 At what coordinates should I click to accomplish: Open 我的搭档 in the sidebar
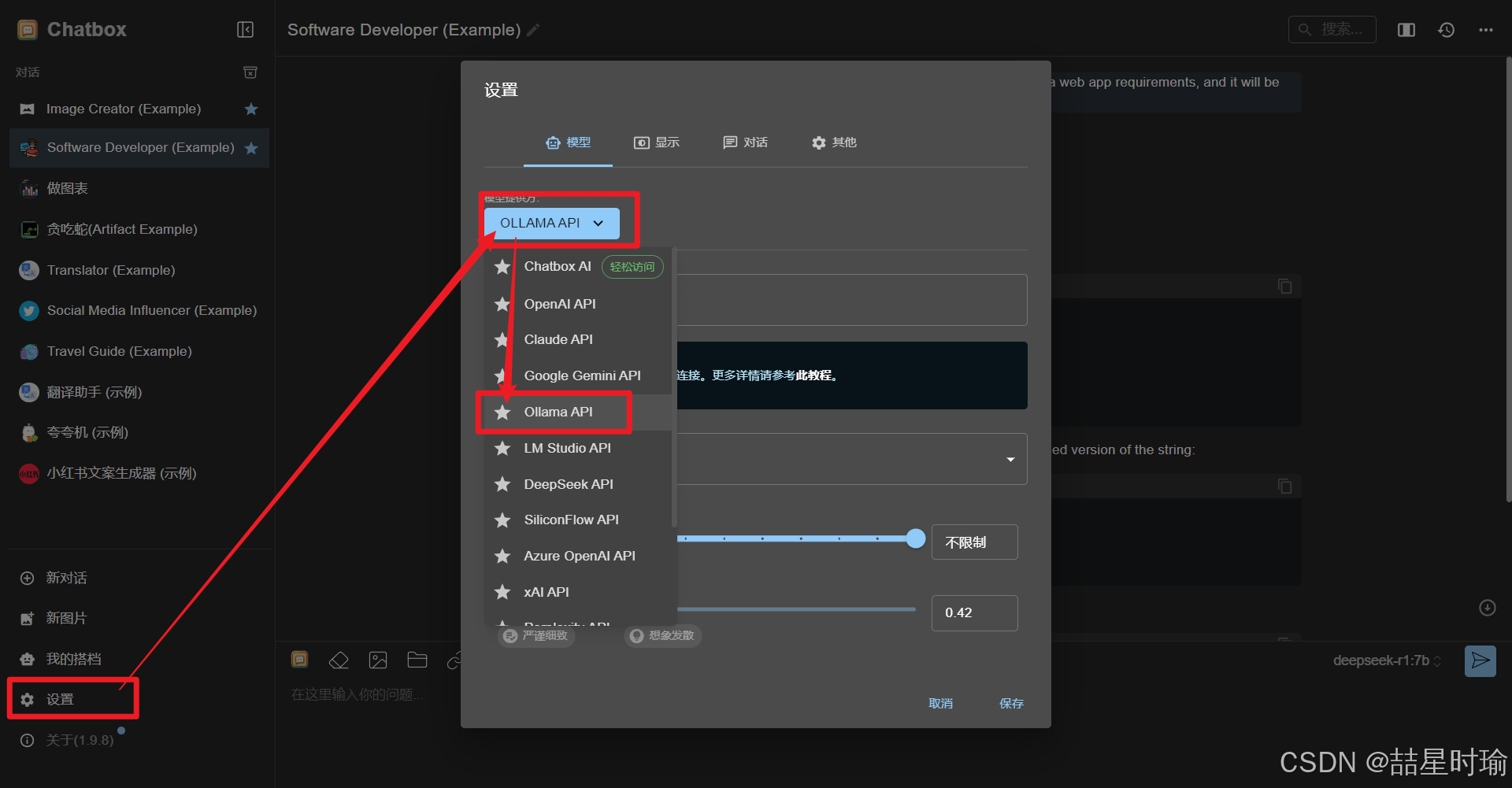point(139,659)
